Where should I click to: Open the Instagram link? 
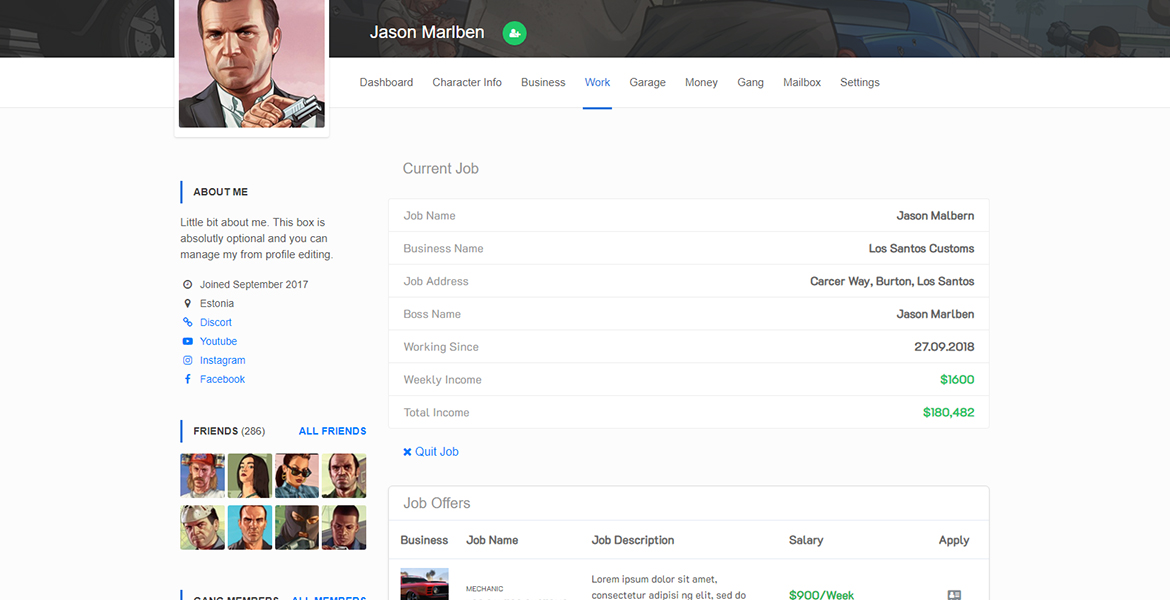(222, 360)
